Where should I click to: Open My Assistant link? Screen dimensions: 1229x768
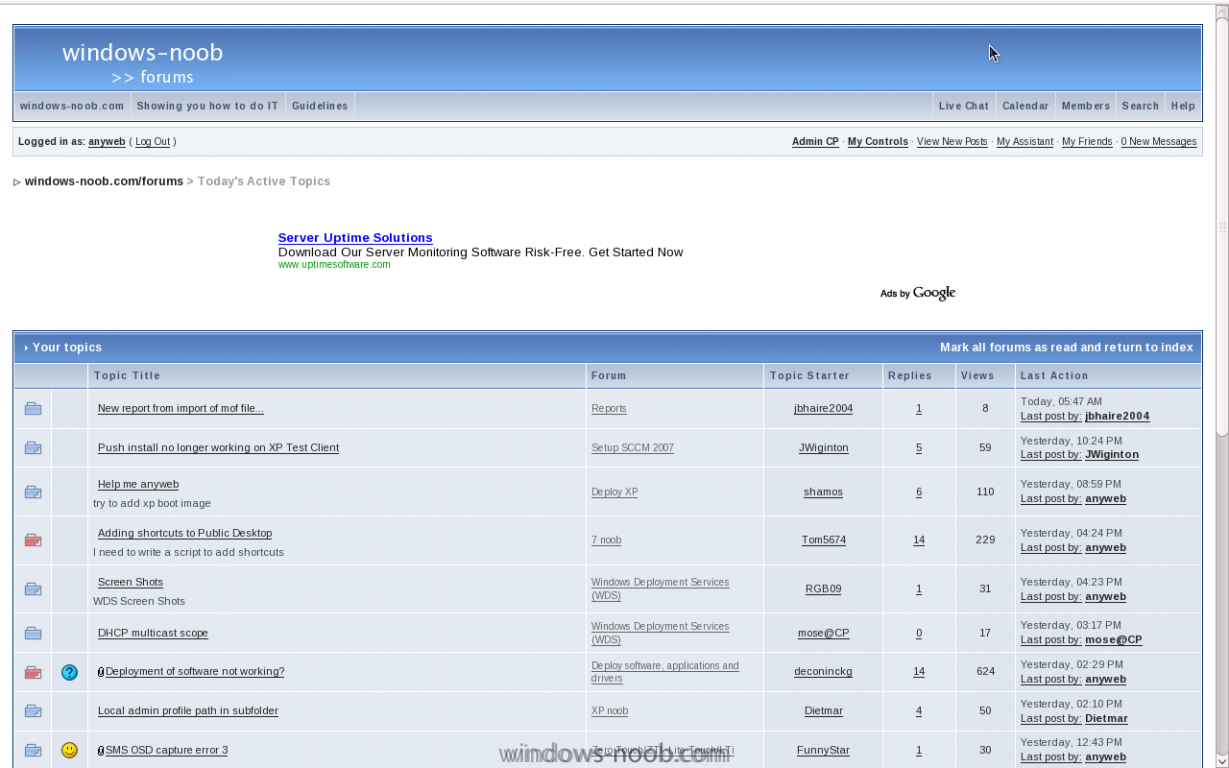click(x=1025, y=142)
